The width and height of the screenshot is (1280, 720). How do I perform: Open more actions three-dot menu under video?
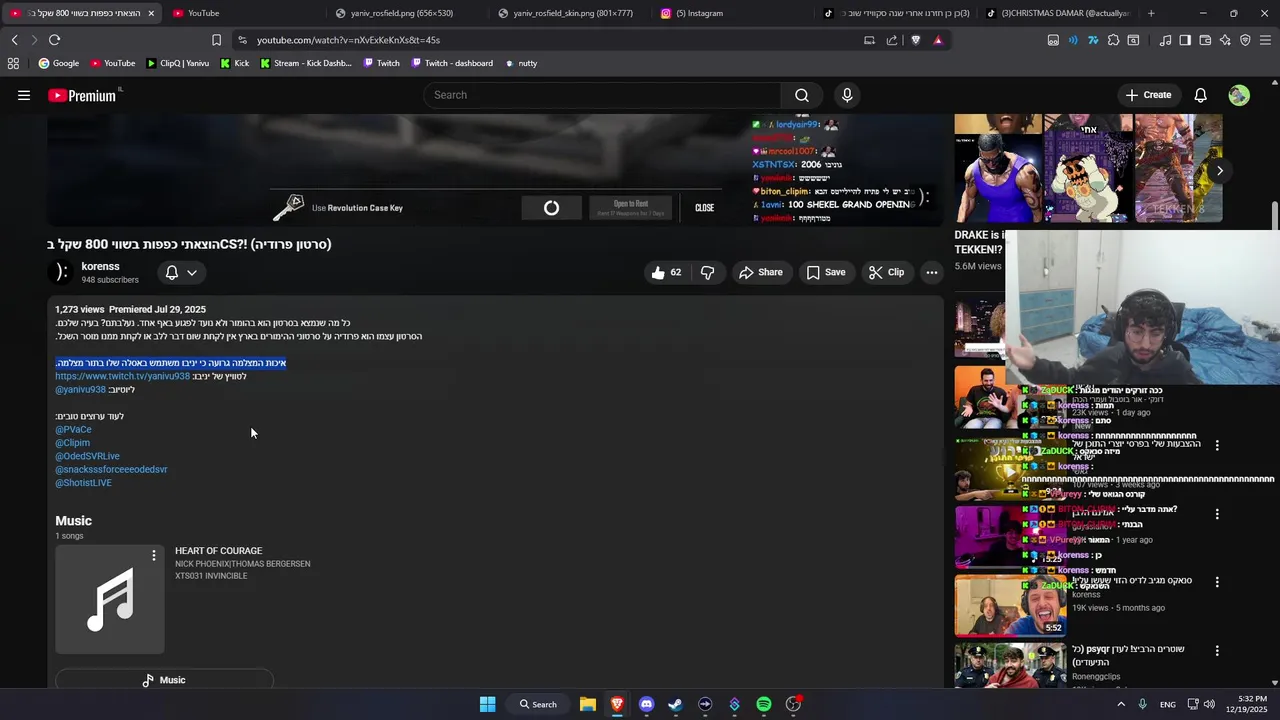(931, 272)
